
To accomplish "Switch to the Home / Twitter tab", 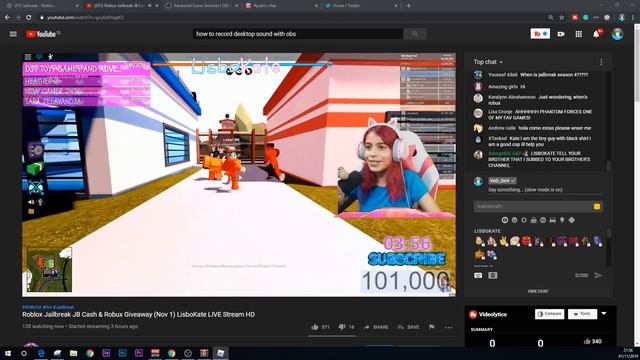I will tap(361, 6).
